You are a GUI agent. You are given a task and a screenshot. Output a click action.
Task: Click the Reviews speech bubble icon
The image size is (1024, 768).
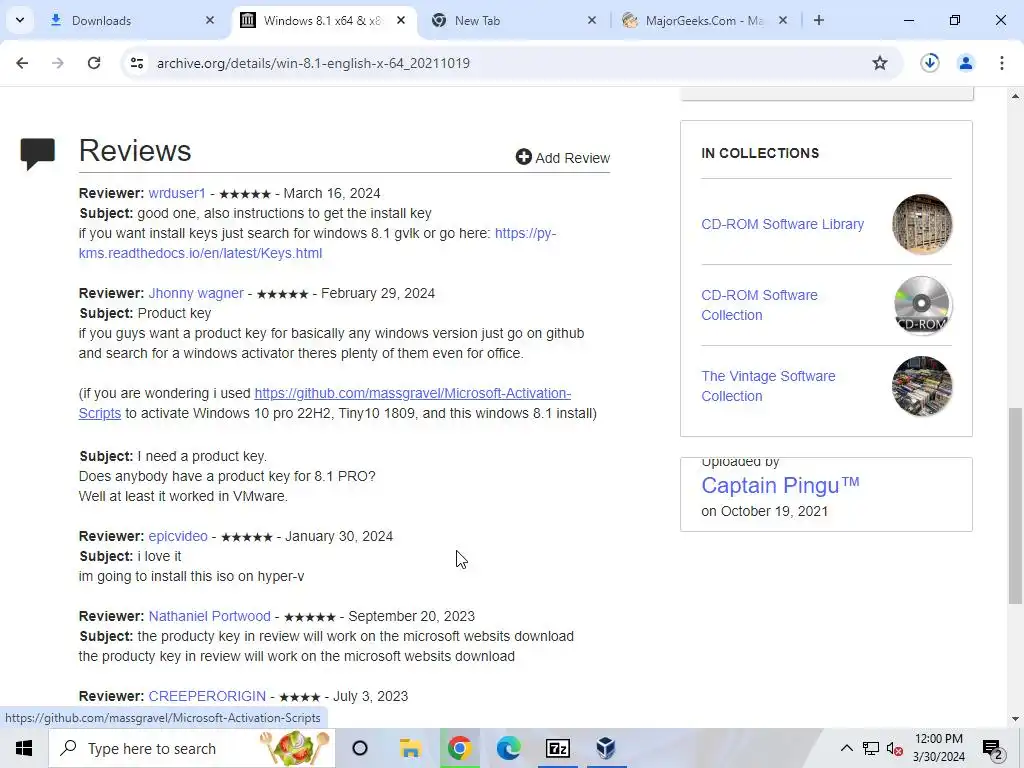pos(37,153)
